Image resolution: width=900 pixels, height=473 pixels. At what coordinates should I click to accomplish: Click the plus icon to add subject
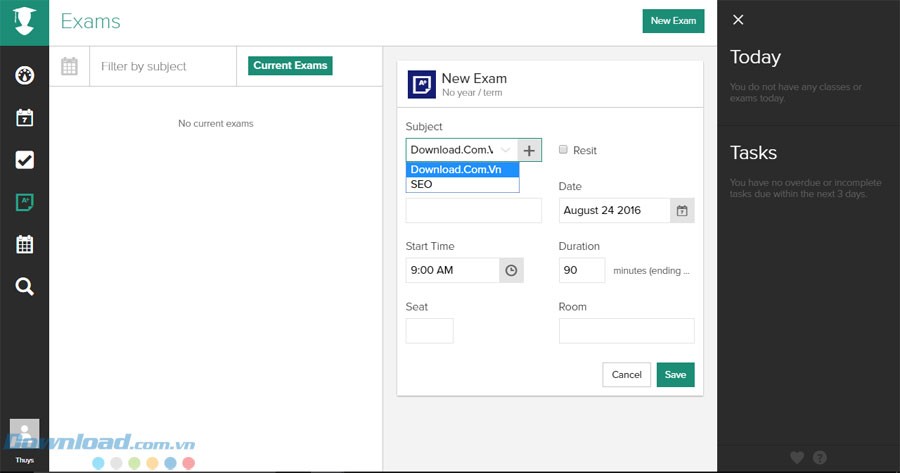click(x=530, y=150)
